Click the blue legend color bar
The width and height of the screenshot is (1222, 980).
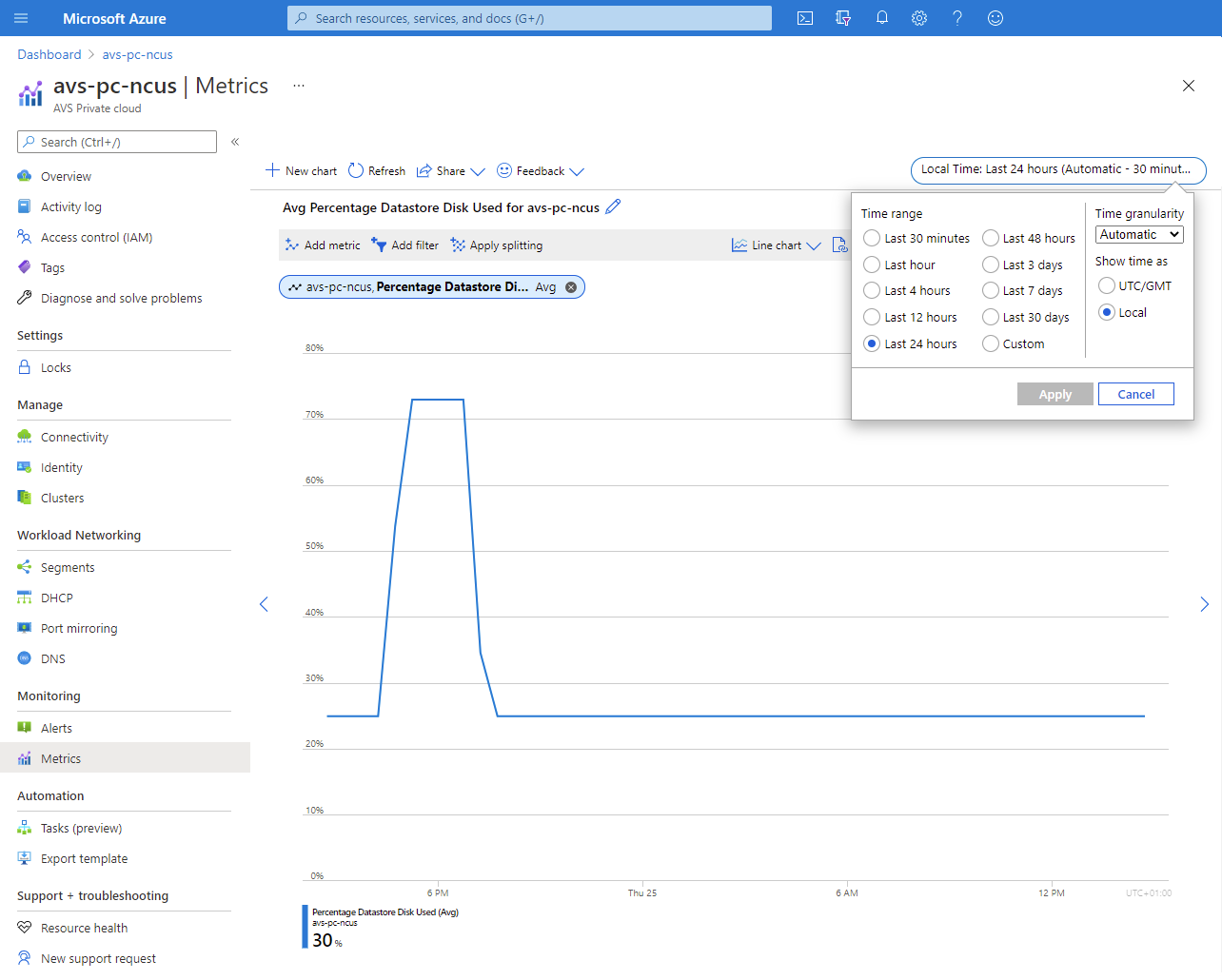[305, 927]
